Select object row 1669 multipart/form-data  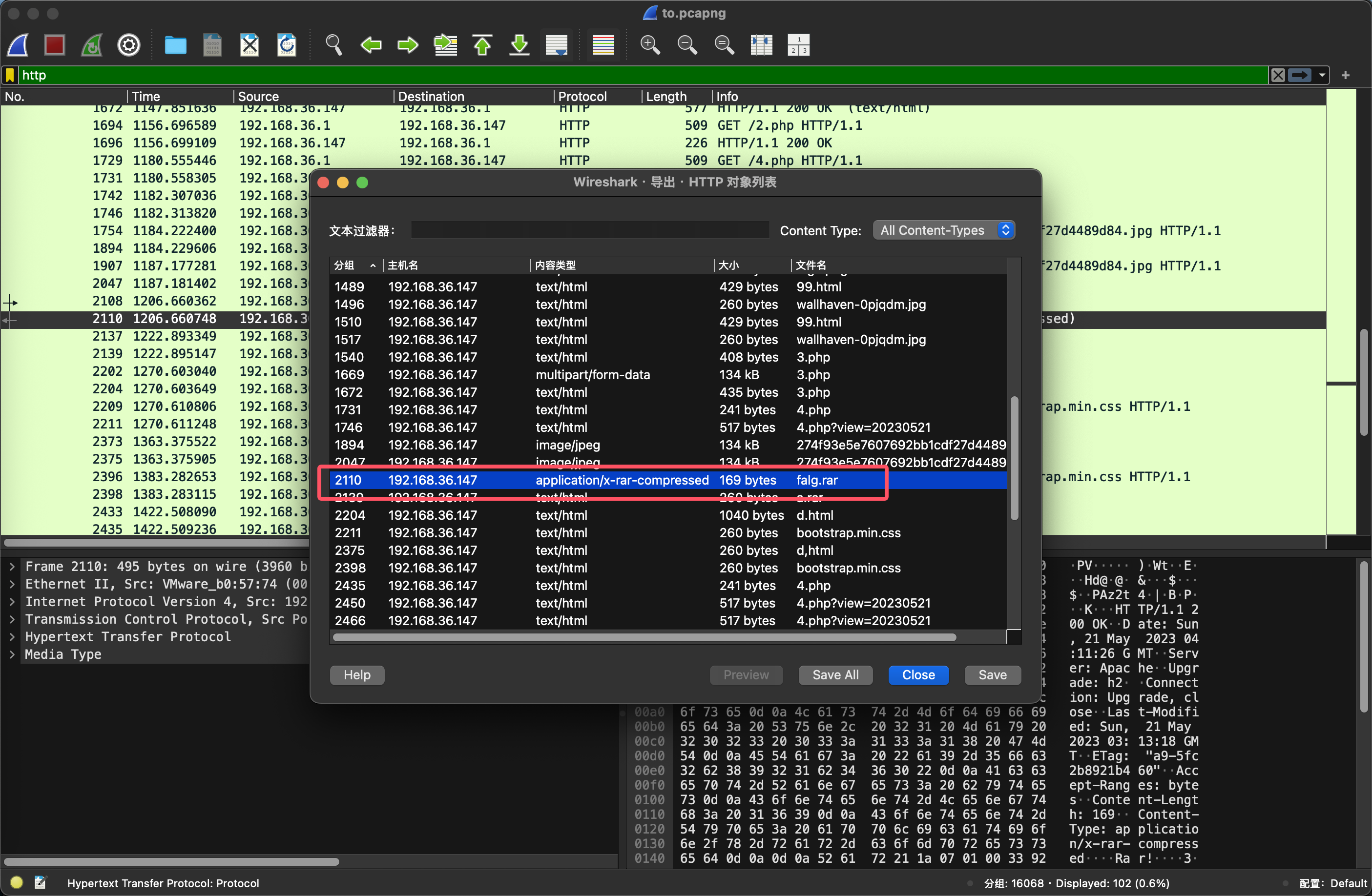point(669,374)
